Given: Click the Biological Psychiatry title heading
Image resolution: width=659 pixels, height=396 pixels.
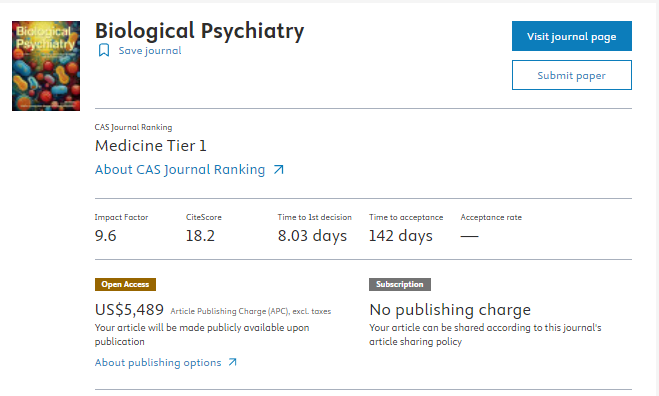Looking at the screenshot, I should [200, 31].
